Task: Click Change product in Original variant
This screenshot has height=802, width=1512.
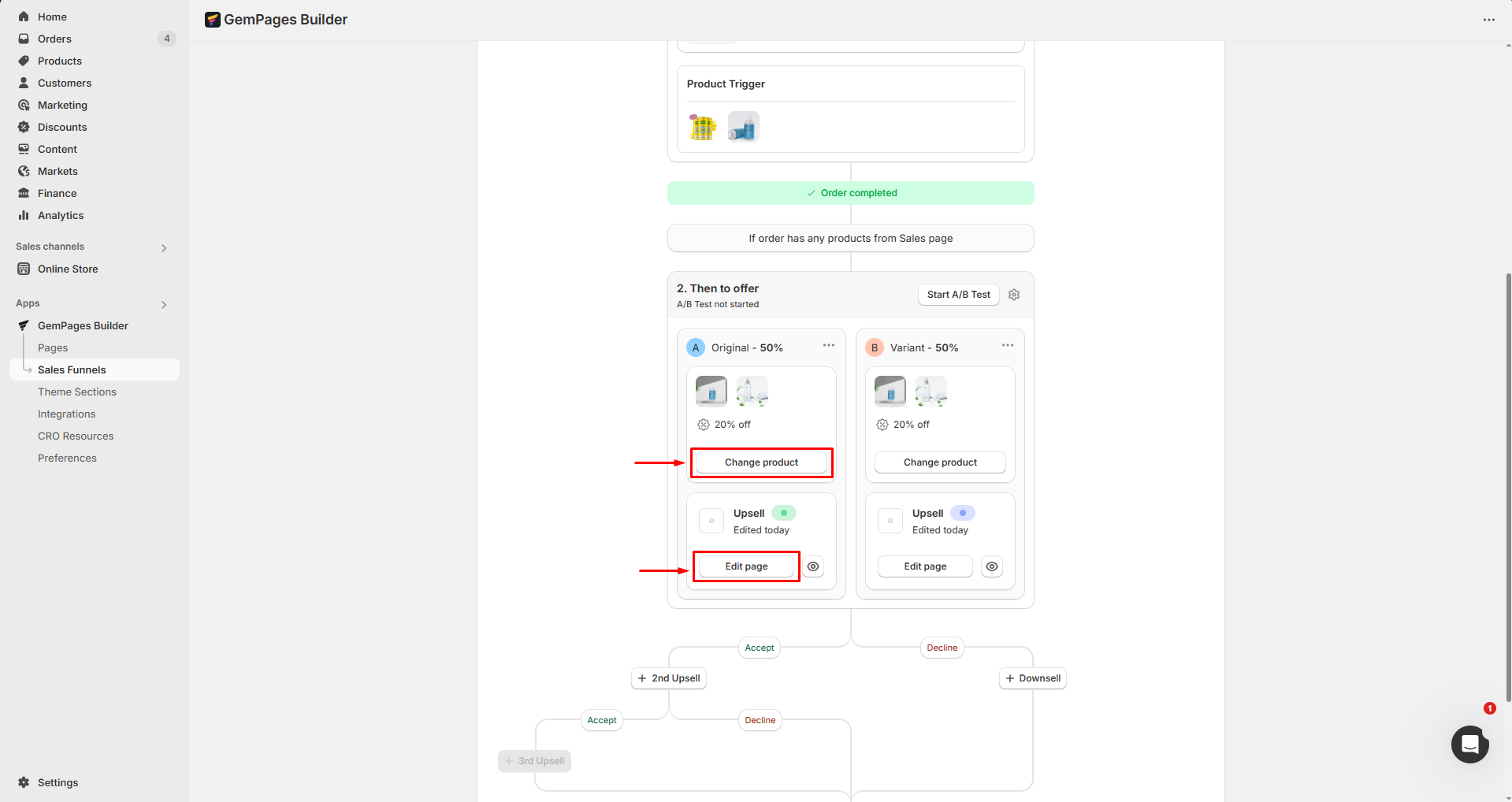Action: tap(761, 462)
